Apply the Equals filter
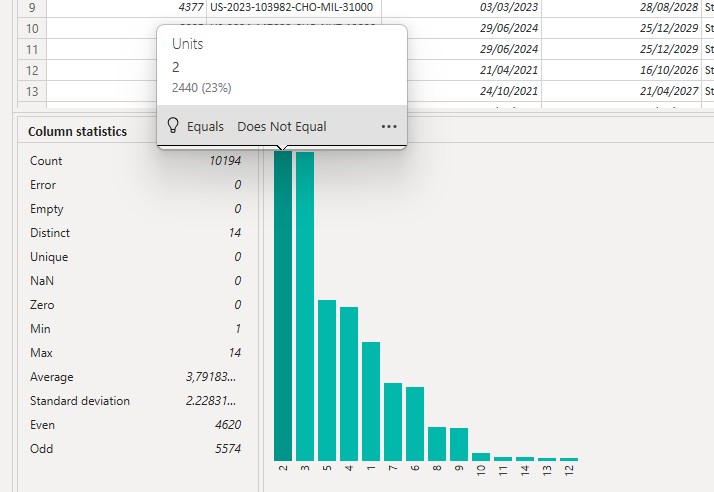This screenshot has width=714, height=492. [205, 127]
